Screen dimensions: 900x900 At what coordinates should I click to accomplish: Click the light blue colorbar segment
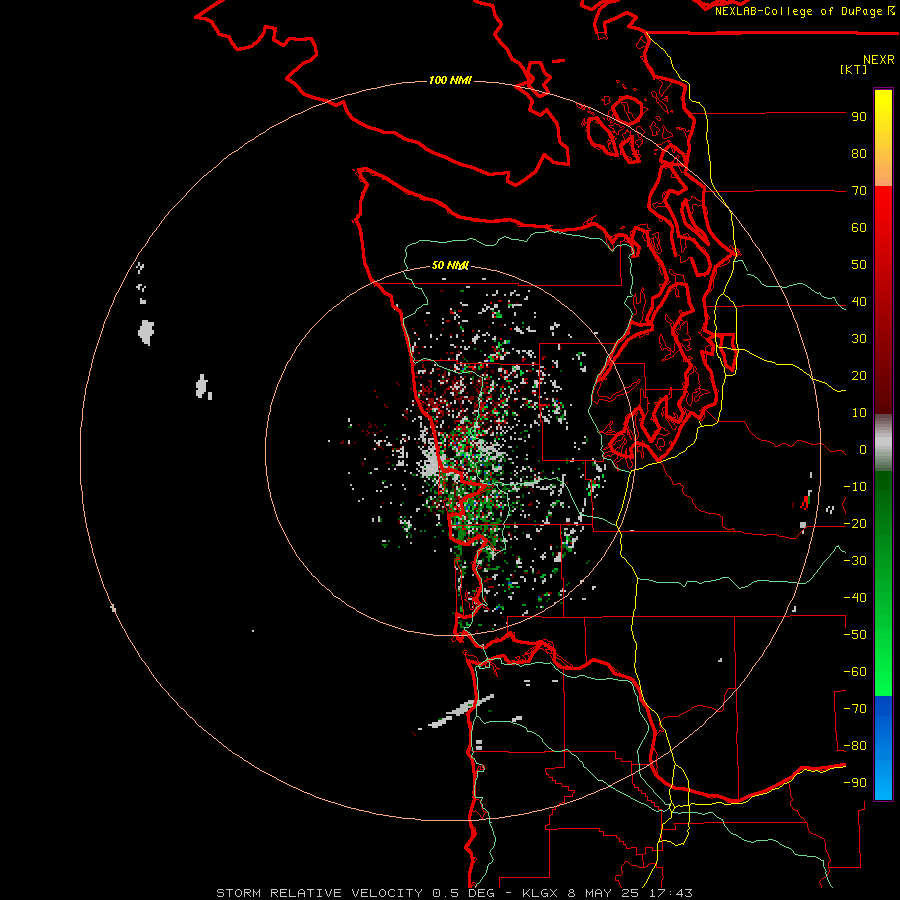click(x=883, y=775)
